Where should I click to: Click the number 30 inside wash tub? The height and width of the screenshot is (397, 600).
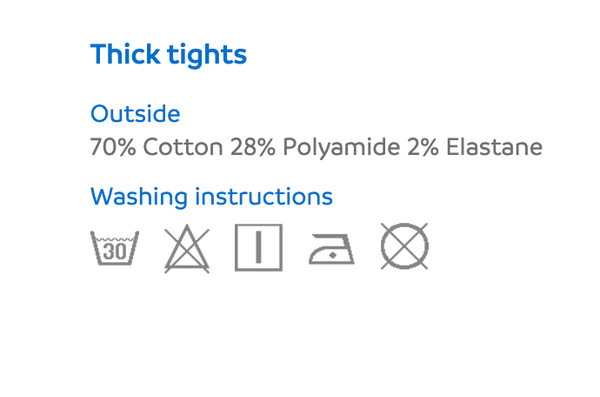[115, 252]
